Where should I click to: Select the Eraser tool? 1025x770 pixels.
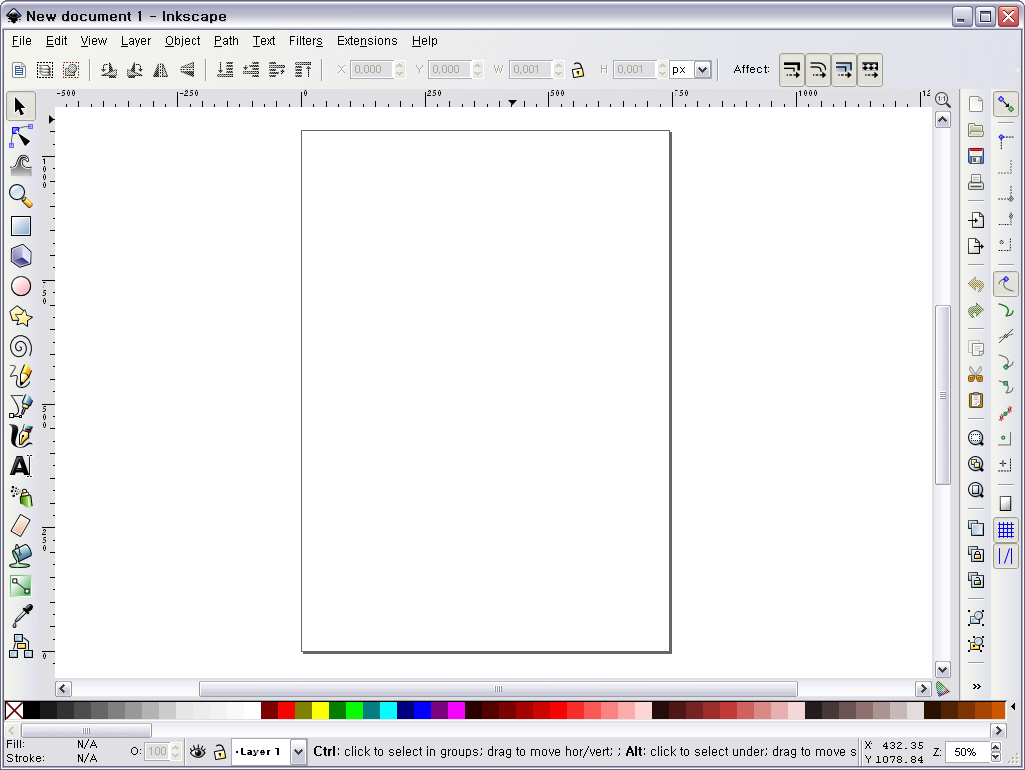[20, 526]
